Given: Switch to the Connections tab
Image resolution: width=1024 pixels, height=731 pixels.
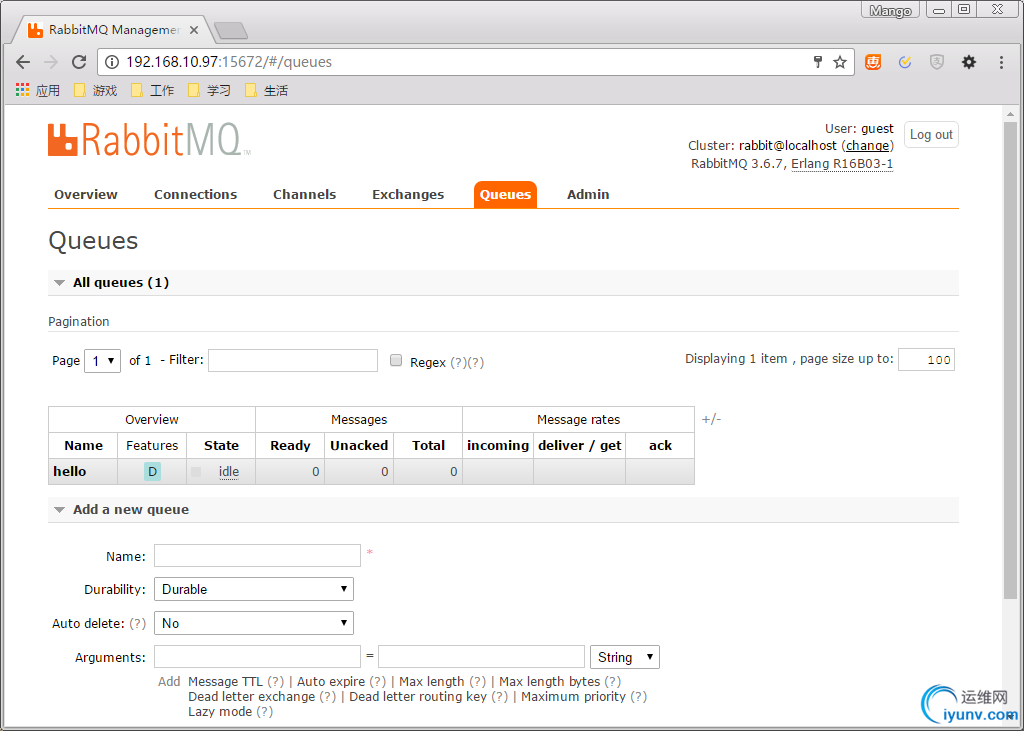Looking at the screenshot, I should point(195,195).
